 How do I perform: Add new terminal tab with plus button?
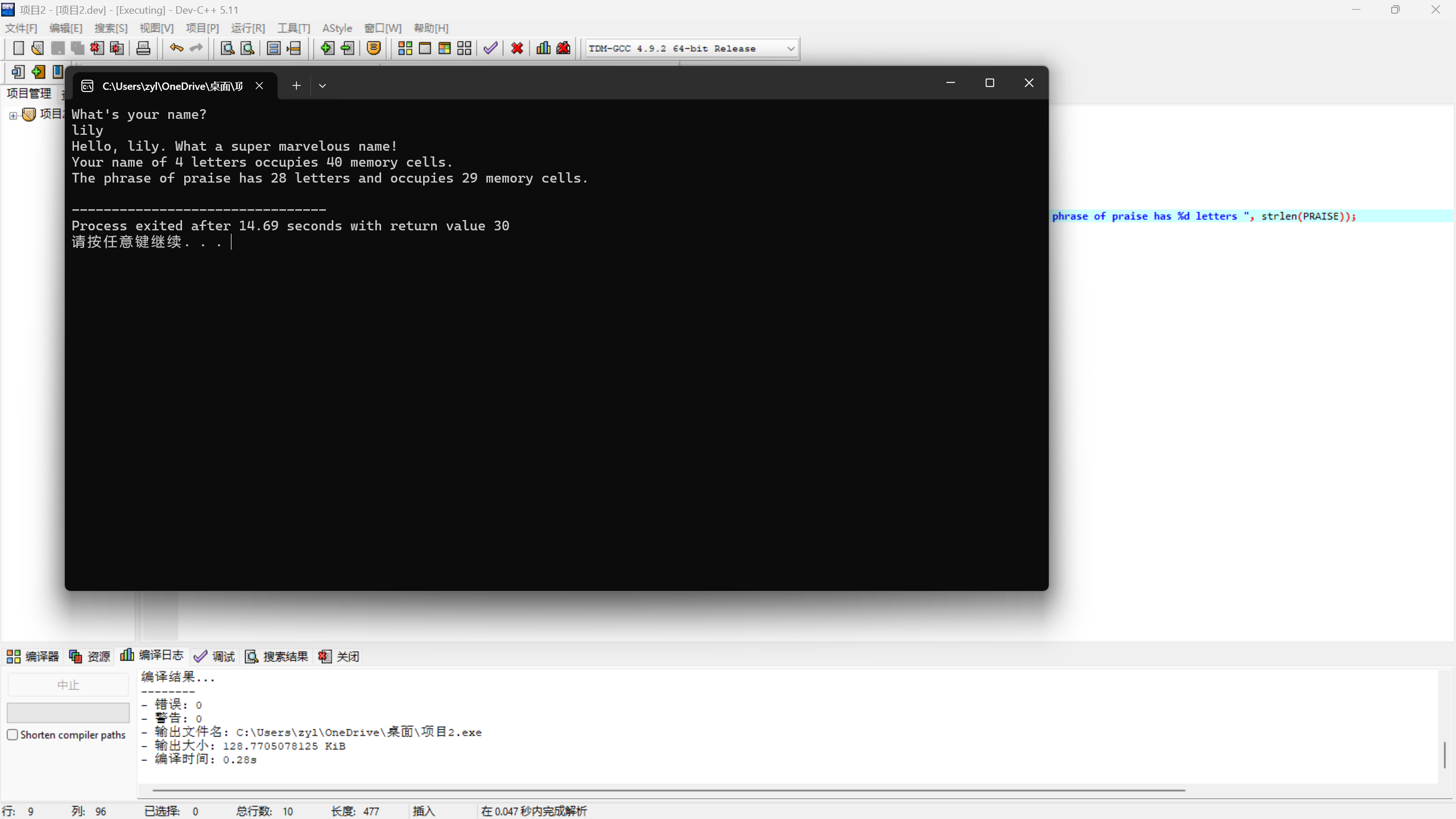296,86
